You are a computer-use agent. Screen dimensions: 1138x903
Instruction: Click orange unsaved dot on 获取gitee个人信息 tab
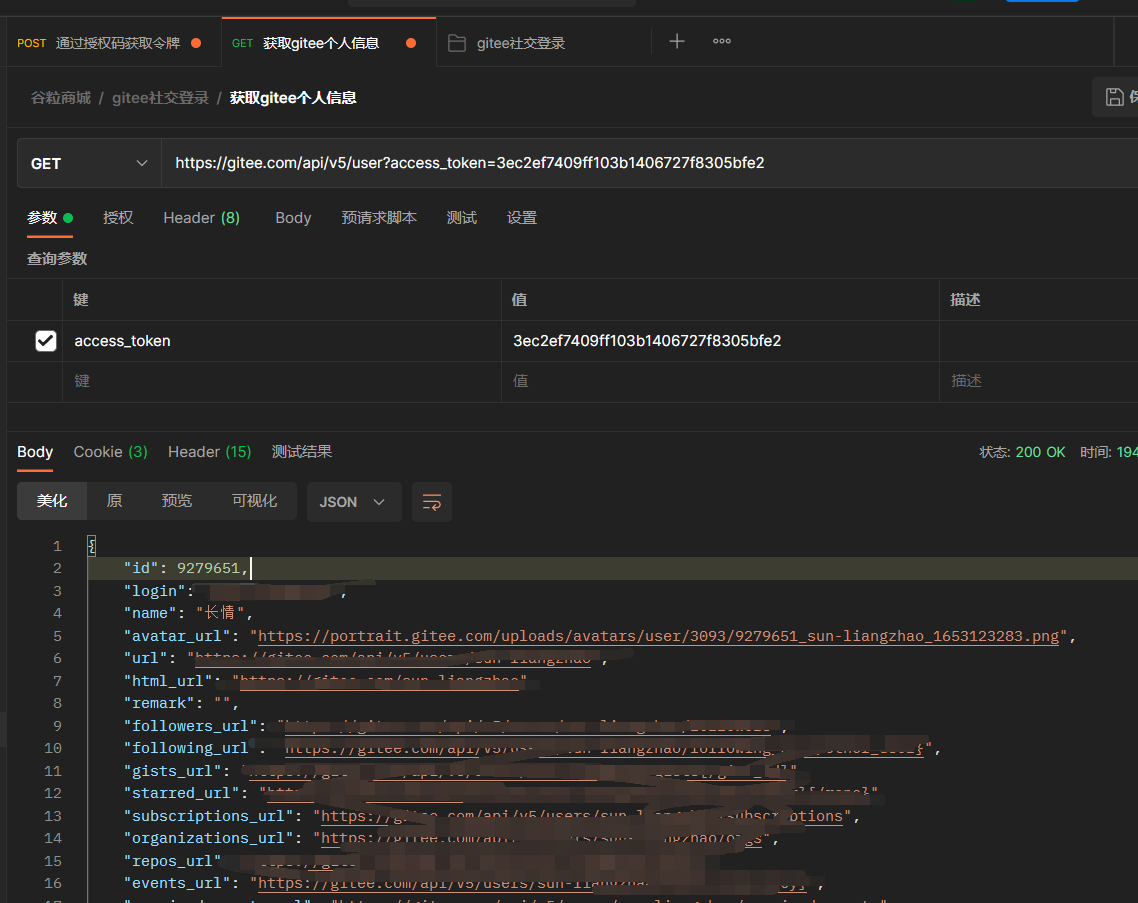[411, 43]
